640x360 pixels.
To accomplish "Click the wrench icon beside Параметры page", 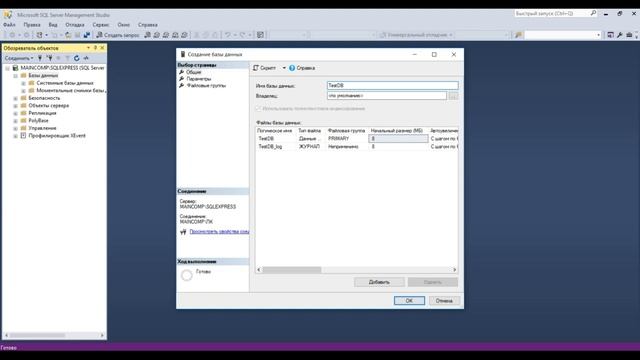I will pyautogui.click(x=182, y=78).
